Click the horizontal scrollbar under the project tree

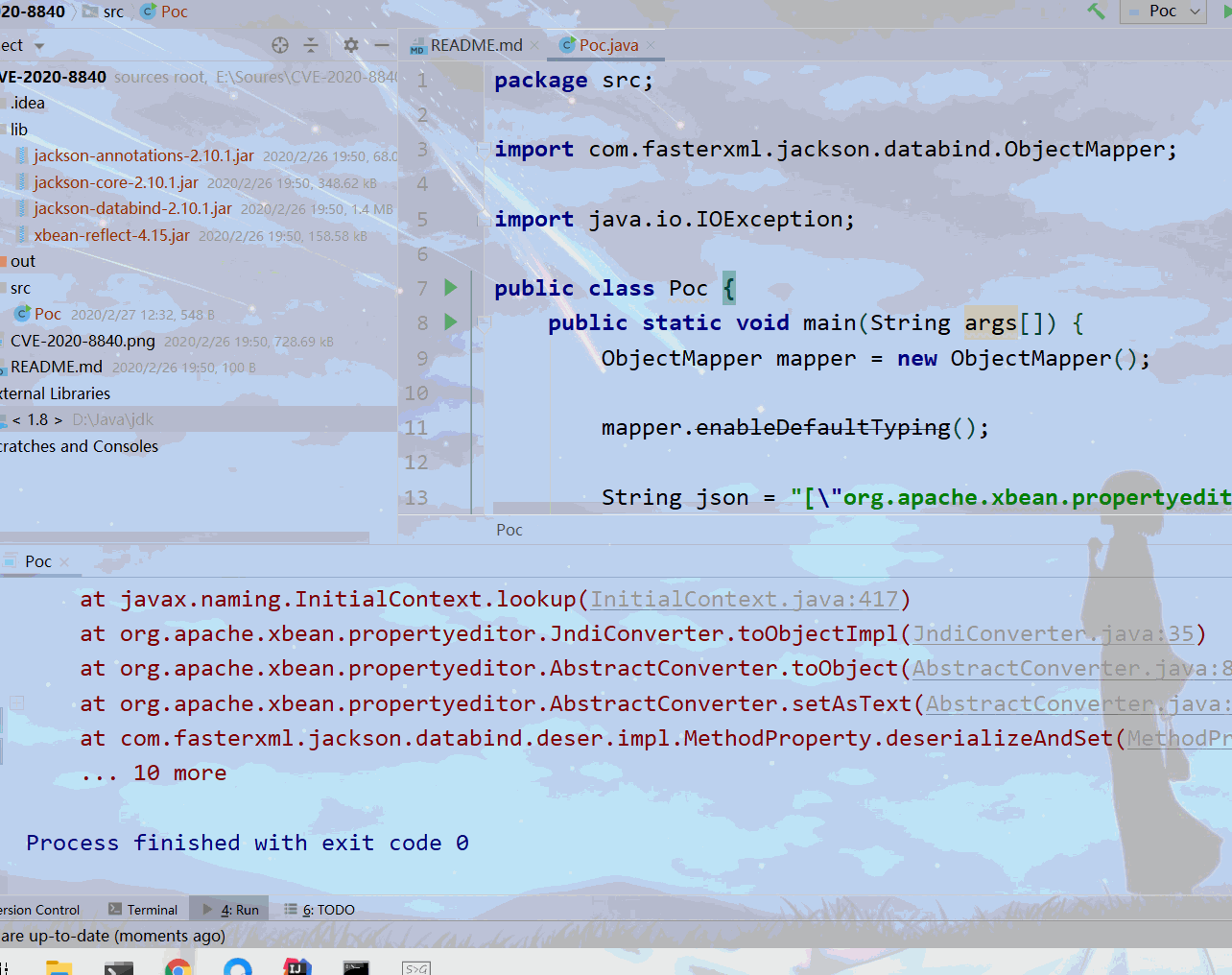coord(184,537)
